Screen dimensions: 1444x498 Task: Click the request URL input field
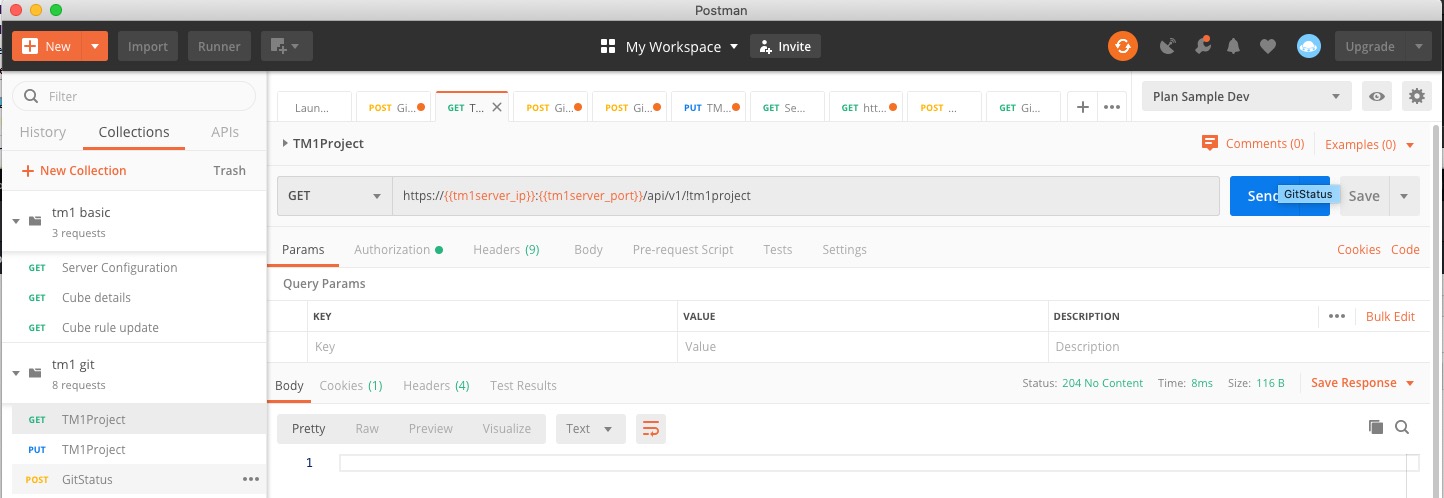pyautogui.click(x=805, y=196)
